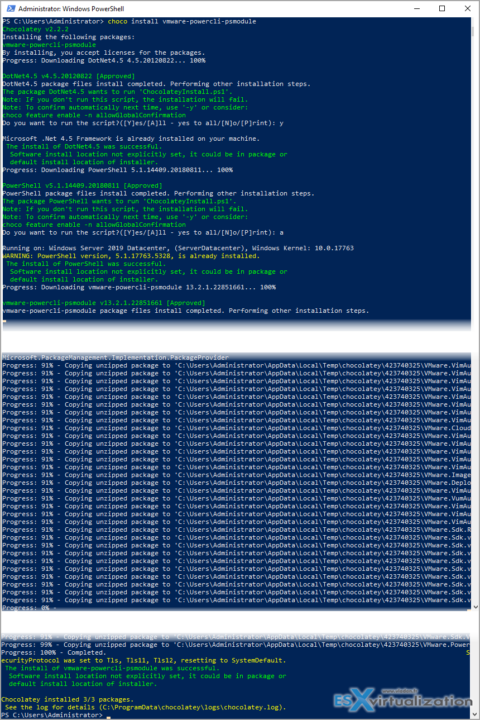The image size is (480, 720).
Task: Click the window title 'Administrator: Windows PowerShell'
Action: point(71,9)
